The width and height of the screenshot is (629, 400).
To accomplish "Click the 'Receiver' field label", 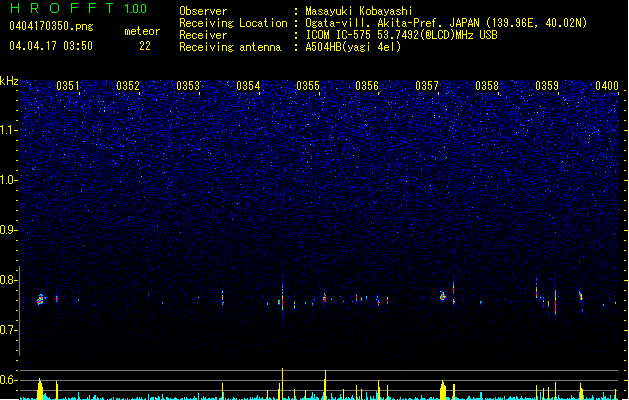I will (x=203, y=35).
